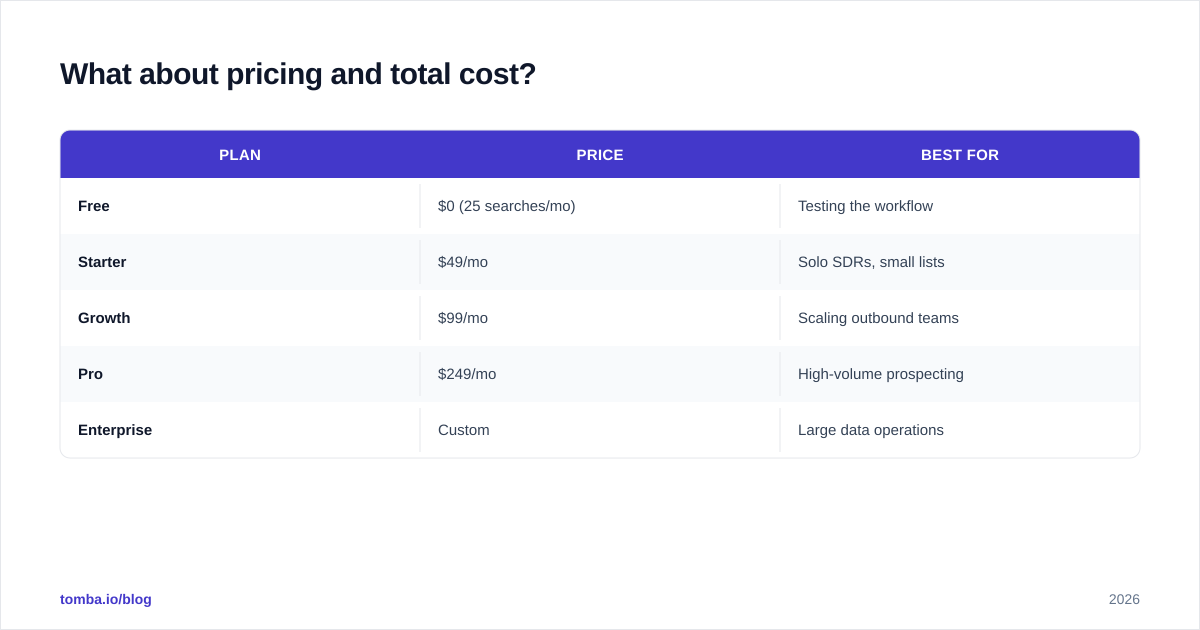Select the Free plan name cell
Image resolution: width=1200 pixels, height=630 pixels.
240,206
